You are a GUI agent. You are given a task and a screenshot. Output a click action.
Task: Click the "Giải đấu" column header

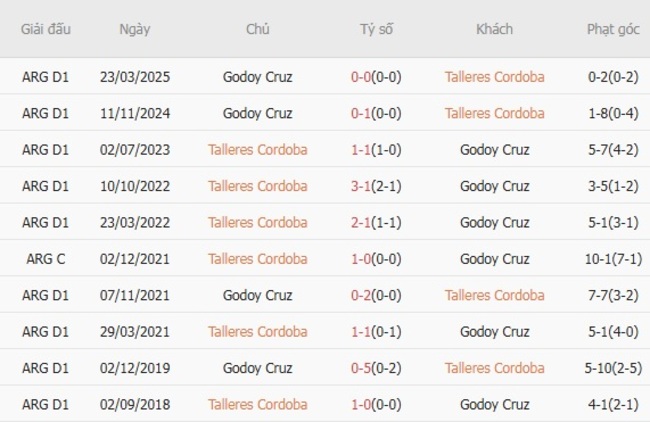pyautogui.click(x=46, y=29)
